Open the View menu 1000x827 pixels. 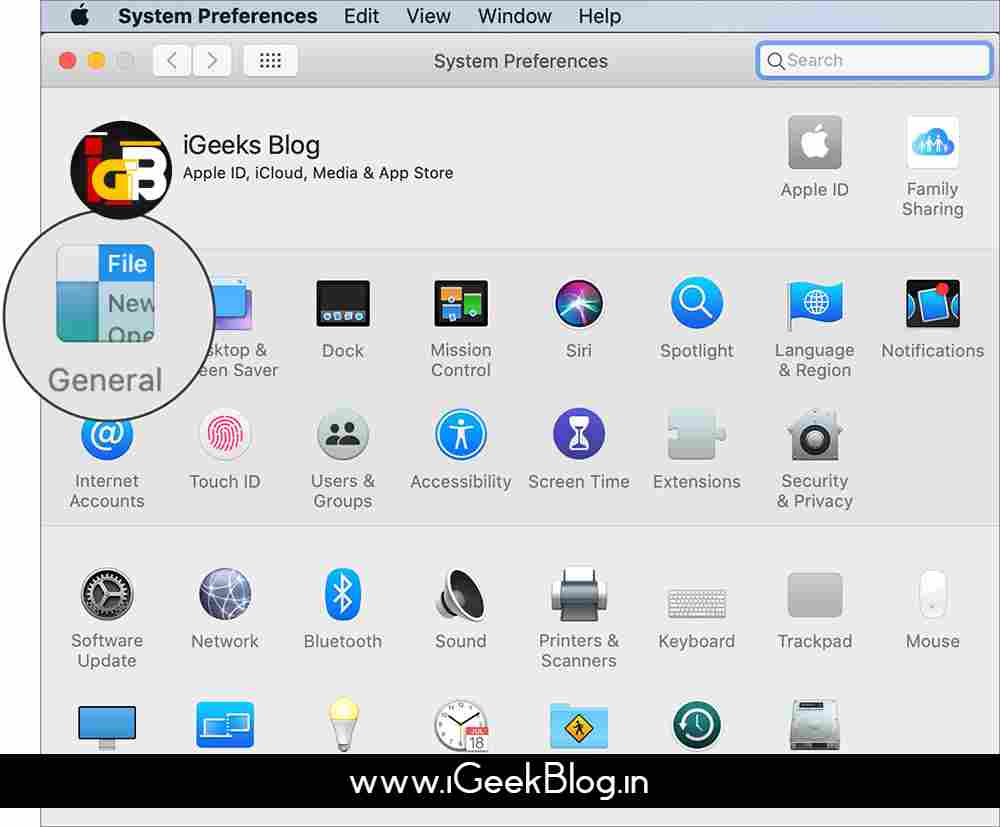429,16
